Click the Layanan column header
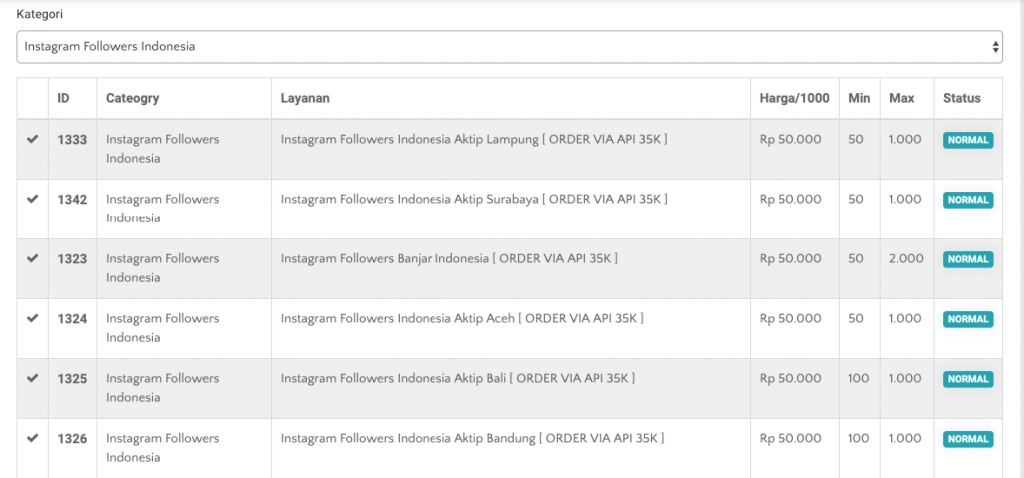Image resolution: width=1024 pixels, height=478 pixels. 305,98
